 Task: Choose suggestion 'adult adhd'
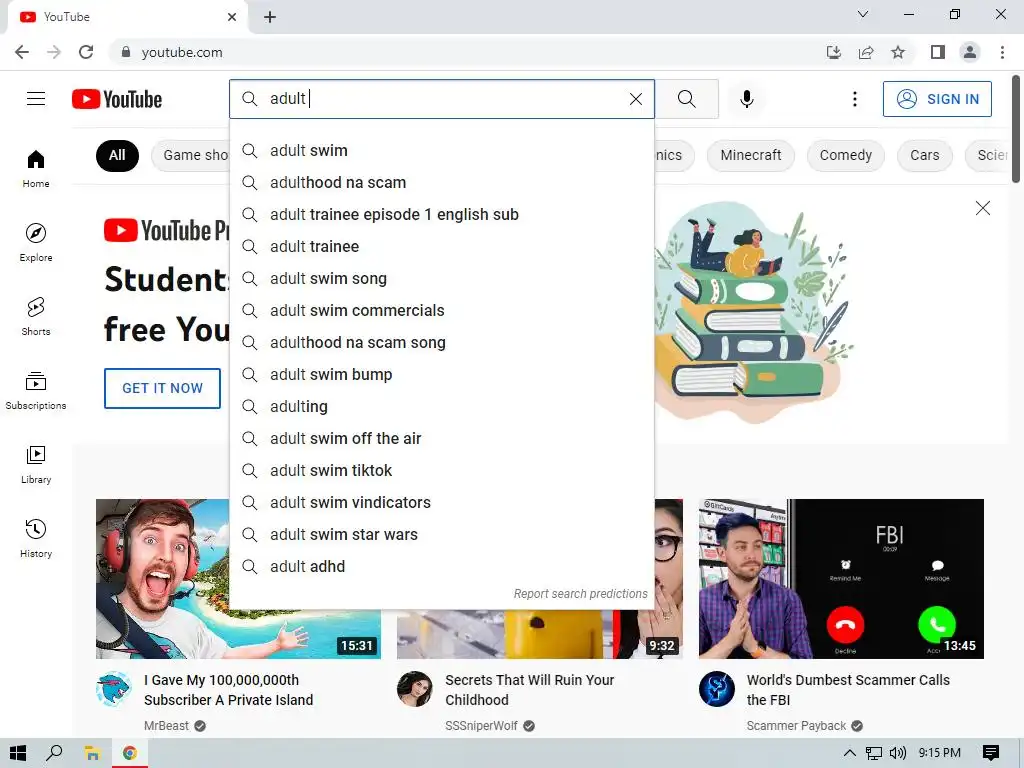[441, 566]
